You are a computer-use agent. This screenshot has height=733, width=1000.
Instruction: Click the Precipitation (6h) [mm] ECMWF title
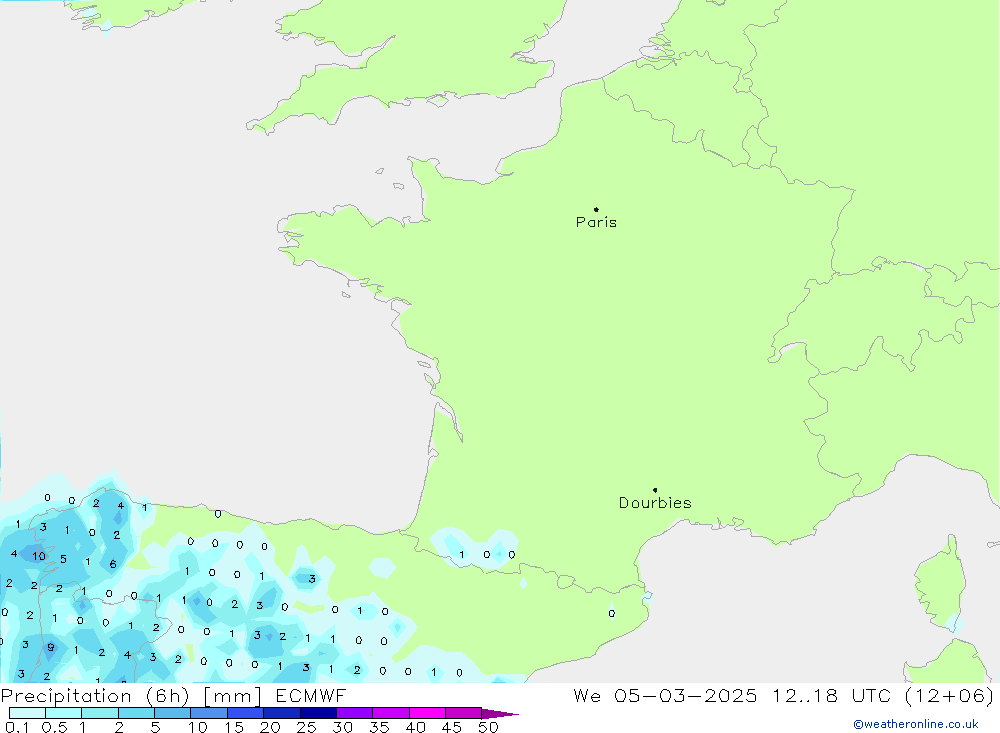pos(173,695)
